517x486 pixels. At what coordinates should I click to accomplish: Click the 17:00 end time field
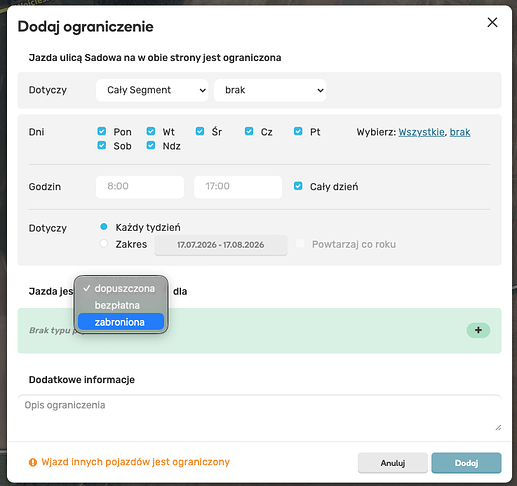tap(238, 187)
